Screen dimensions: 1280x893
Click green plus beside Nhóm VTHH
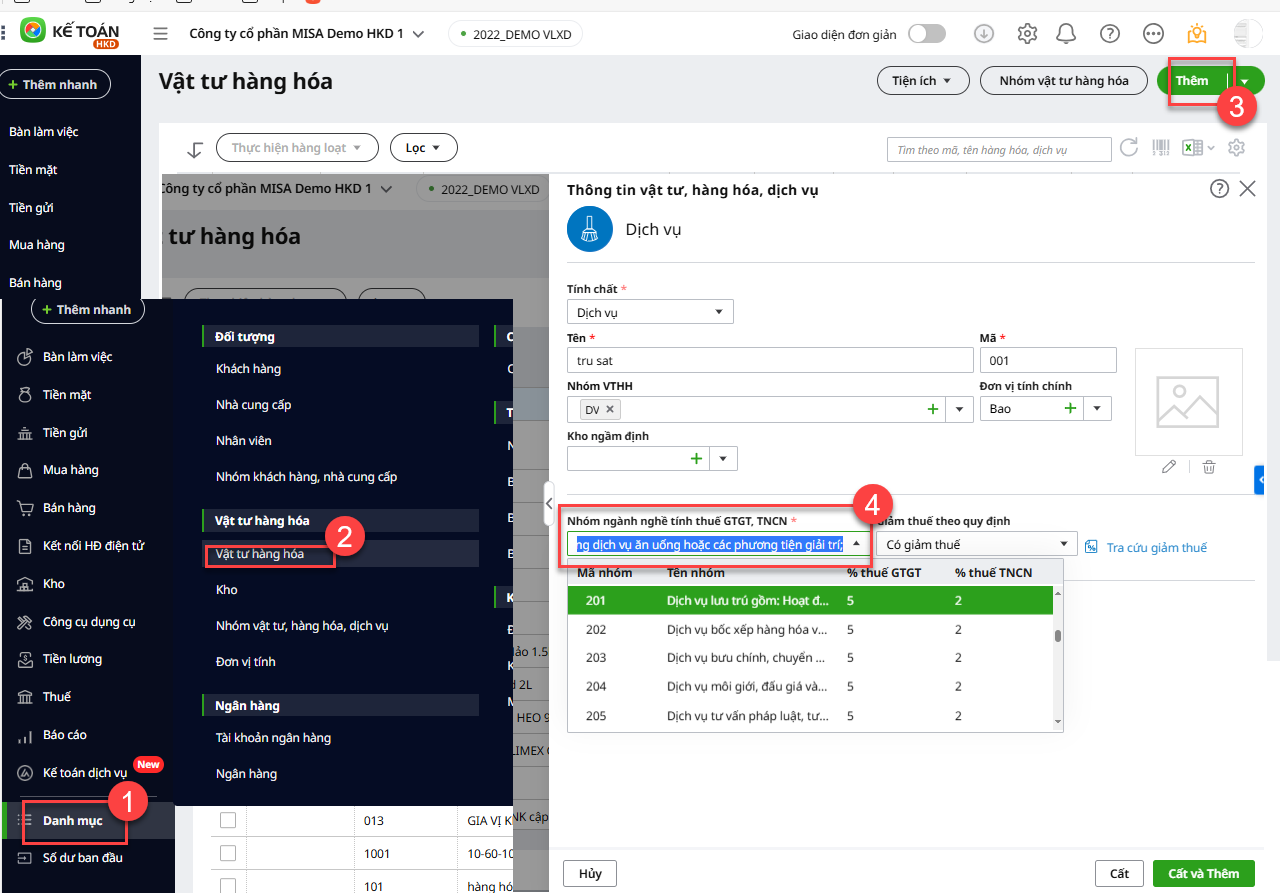pyautogui.click(x=932, y=409)
